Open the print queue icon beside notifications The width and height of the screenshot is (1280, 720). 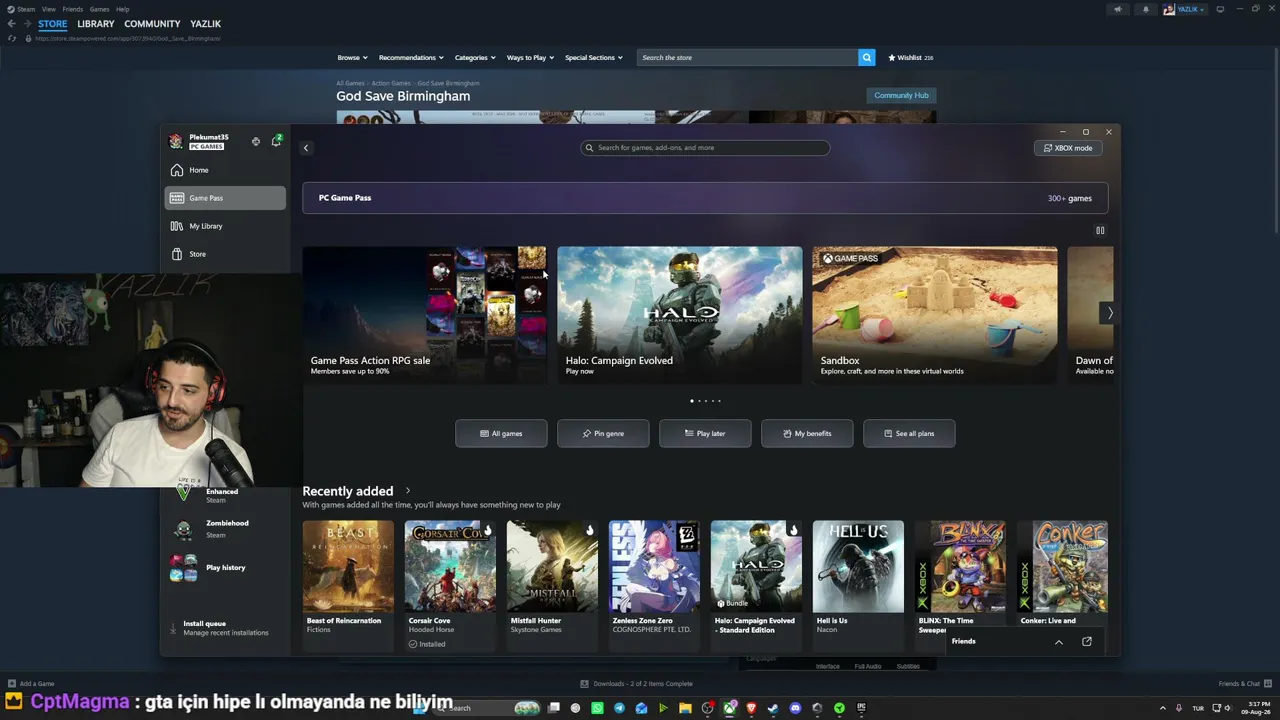(256, 142)
